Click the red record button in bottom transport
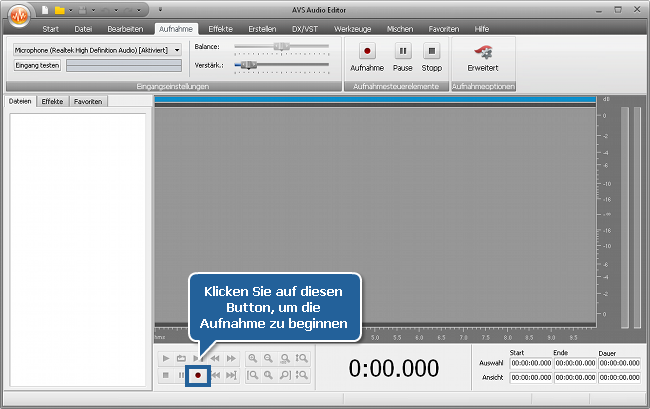The width and height of the screenshot is (650, 409). click(198, 375)
